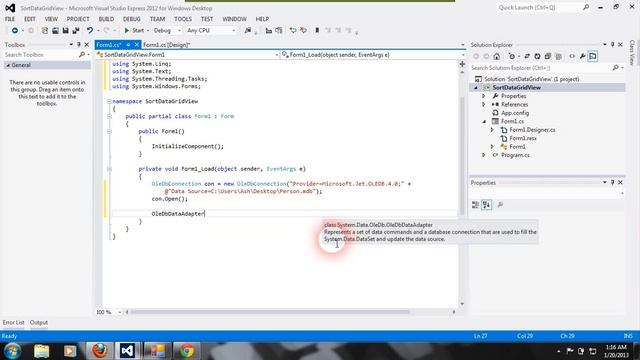Open Properties wrench in Solution Explorer toolbar

(x=582, y=56)
